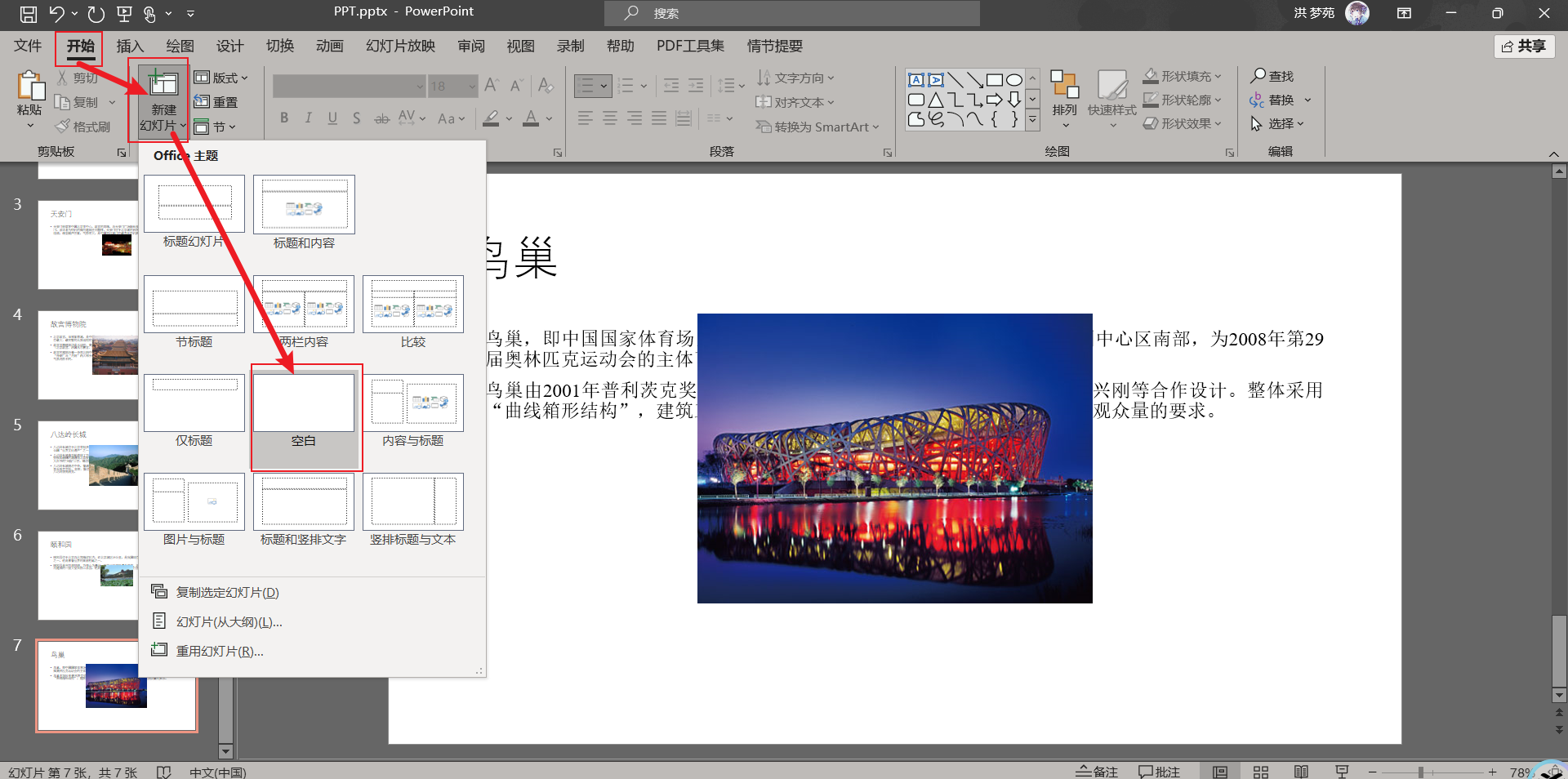
Task: Click the text highlight color swatch
Action: point(491,118)
